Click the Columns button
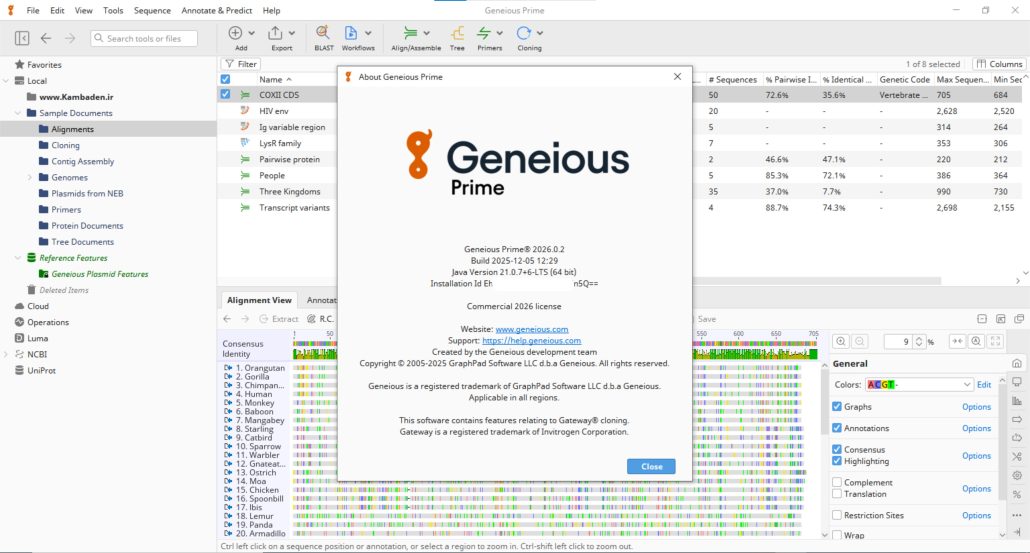Screen dimensions: 1030x553 998,64
